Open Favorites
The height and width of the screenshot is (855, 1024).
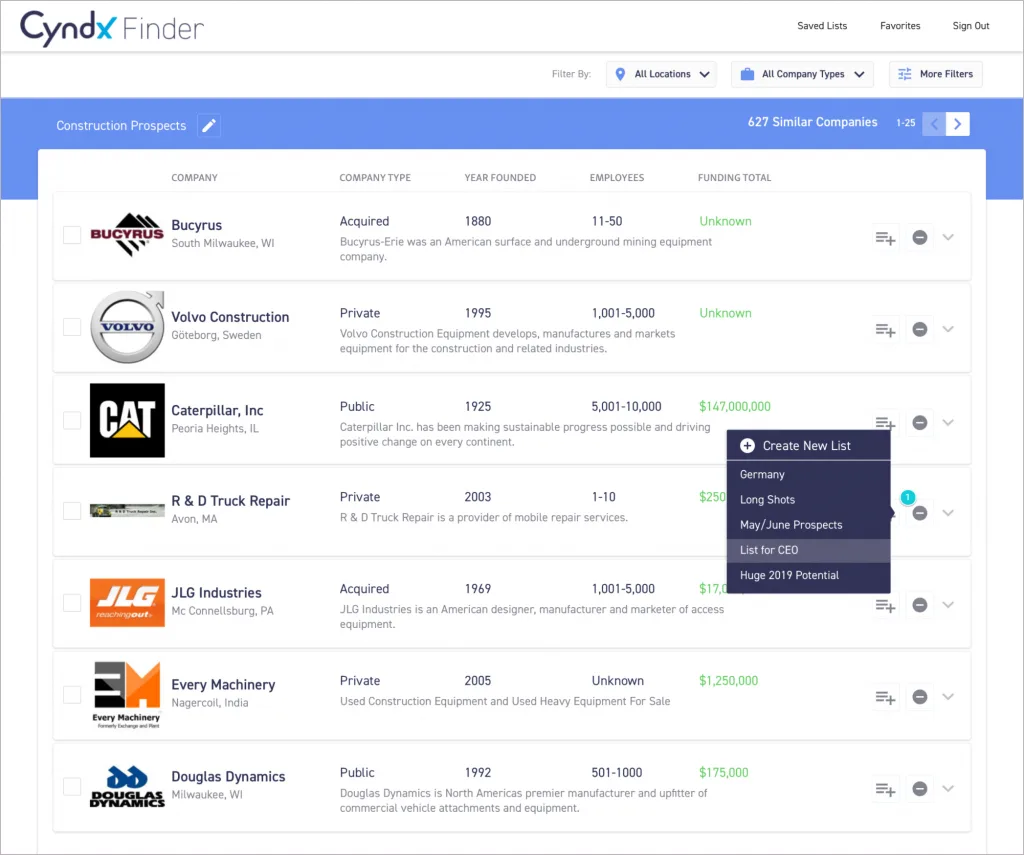point(900,25)
